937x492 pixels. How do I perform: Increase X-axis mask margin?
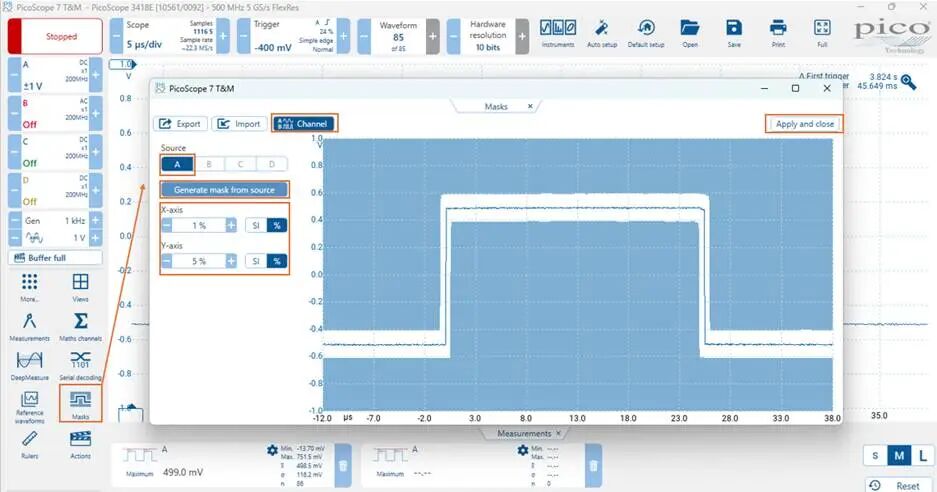click(231, 225)
